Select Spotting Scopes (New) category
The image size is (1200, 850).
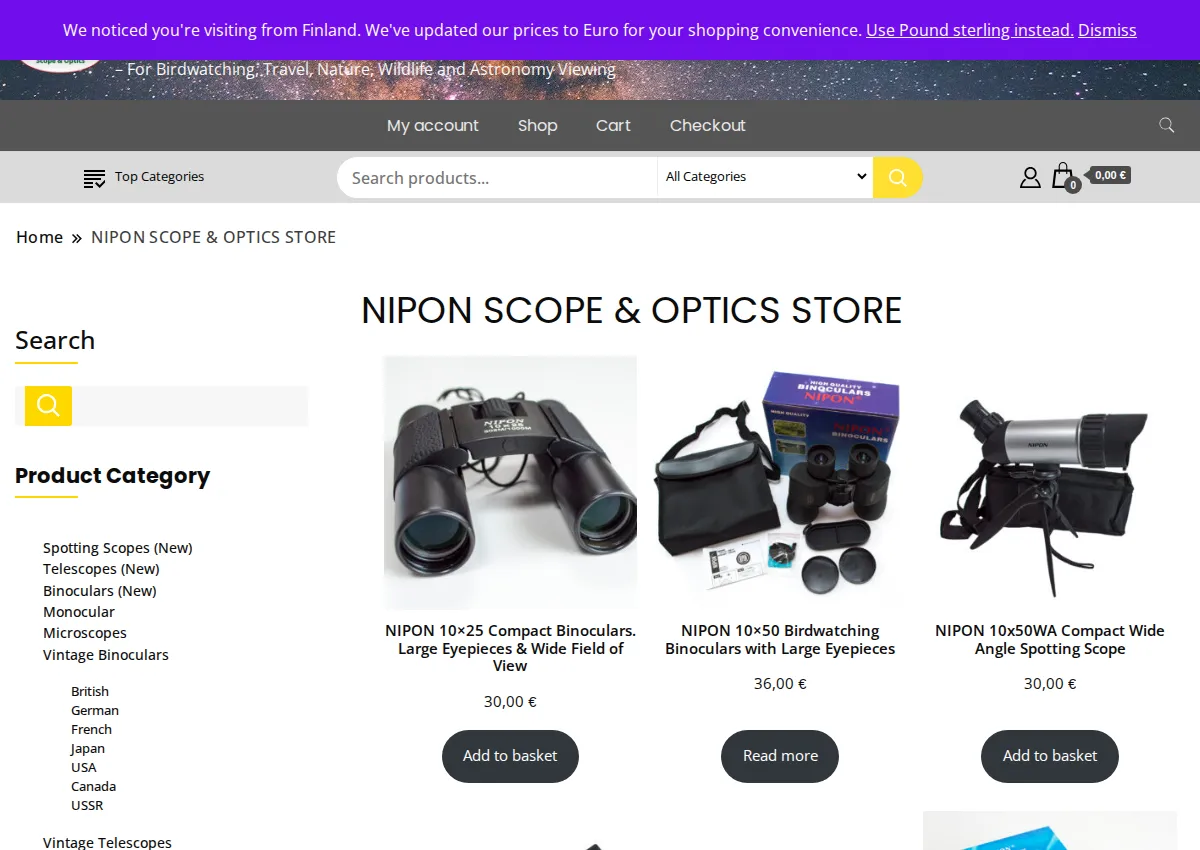coord(118,548)
